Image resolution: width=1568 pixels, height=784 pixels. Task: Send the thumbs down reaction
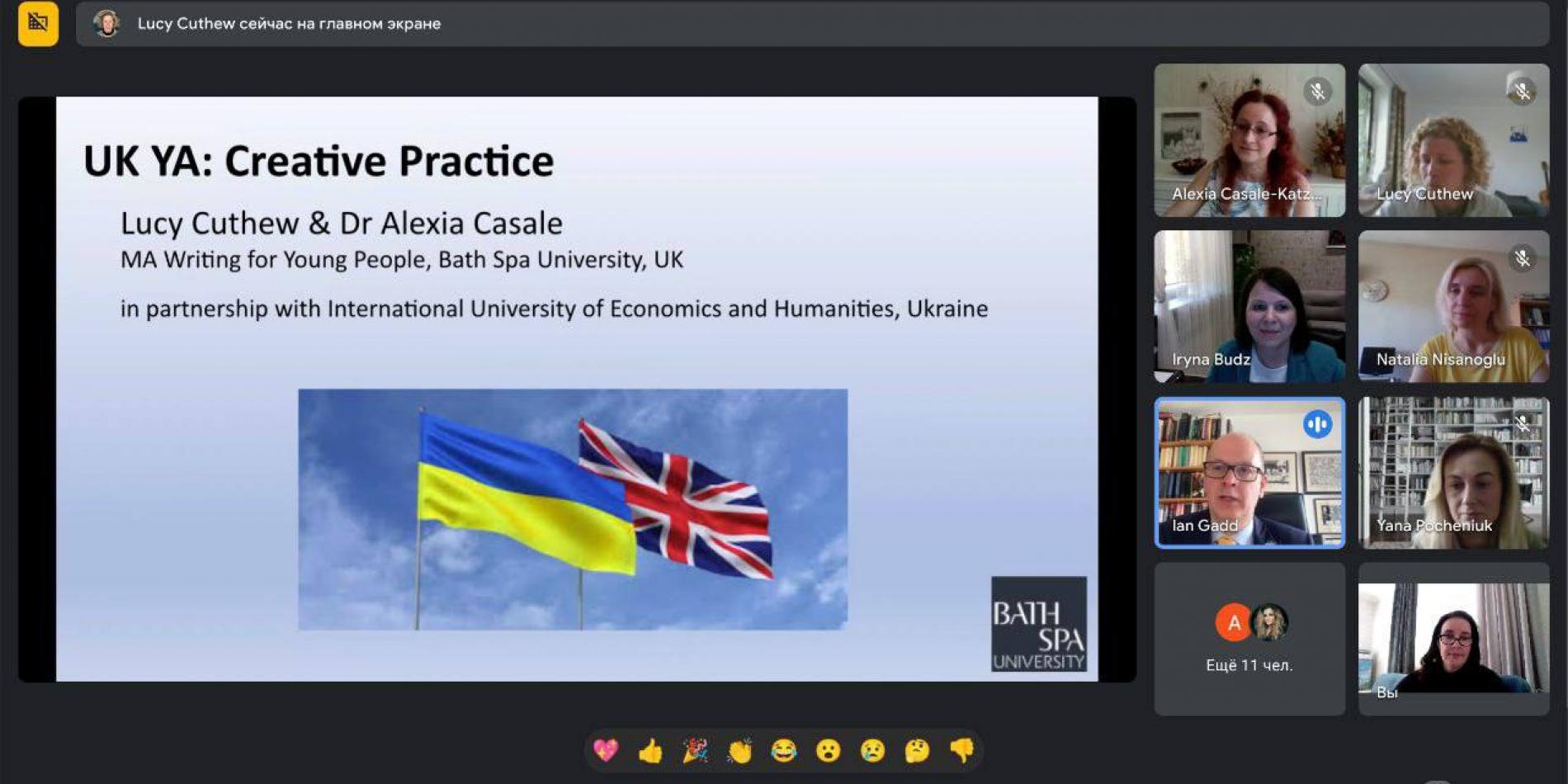pyautogui.click(x=962, y=750)
